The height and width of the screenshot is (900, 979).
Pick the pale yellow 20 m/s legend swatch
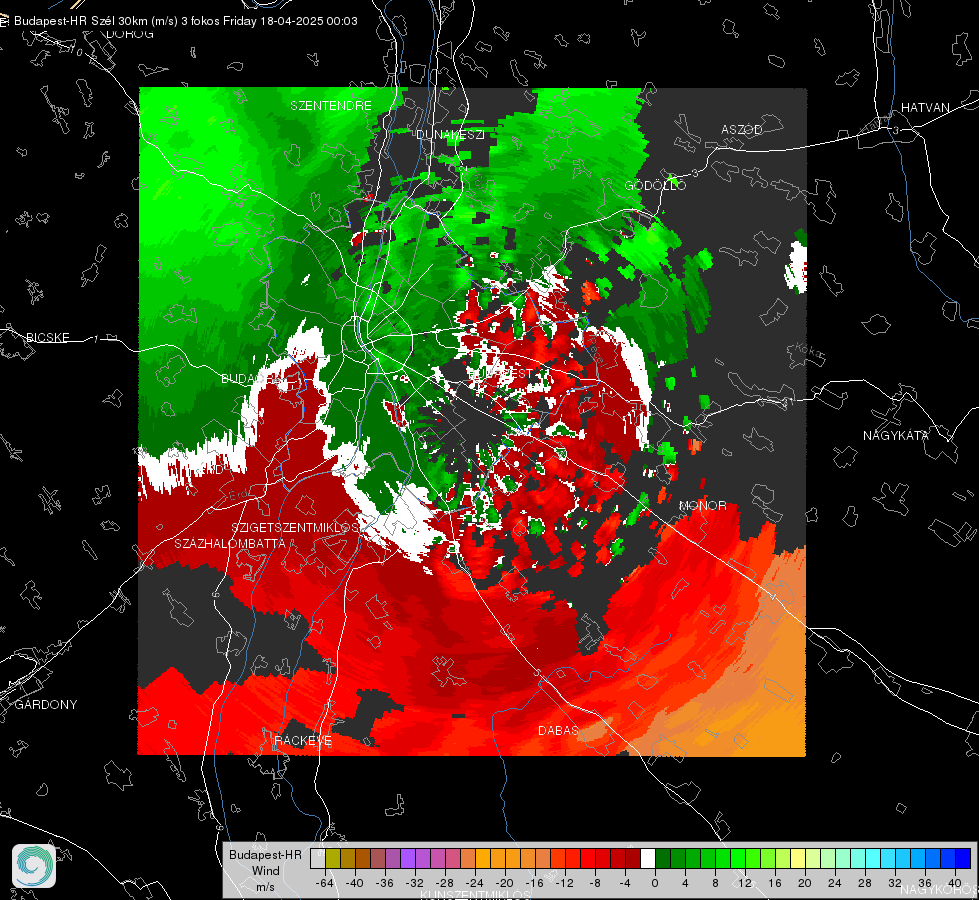798,858
